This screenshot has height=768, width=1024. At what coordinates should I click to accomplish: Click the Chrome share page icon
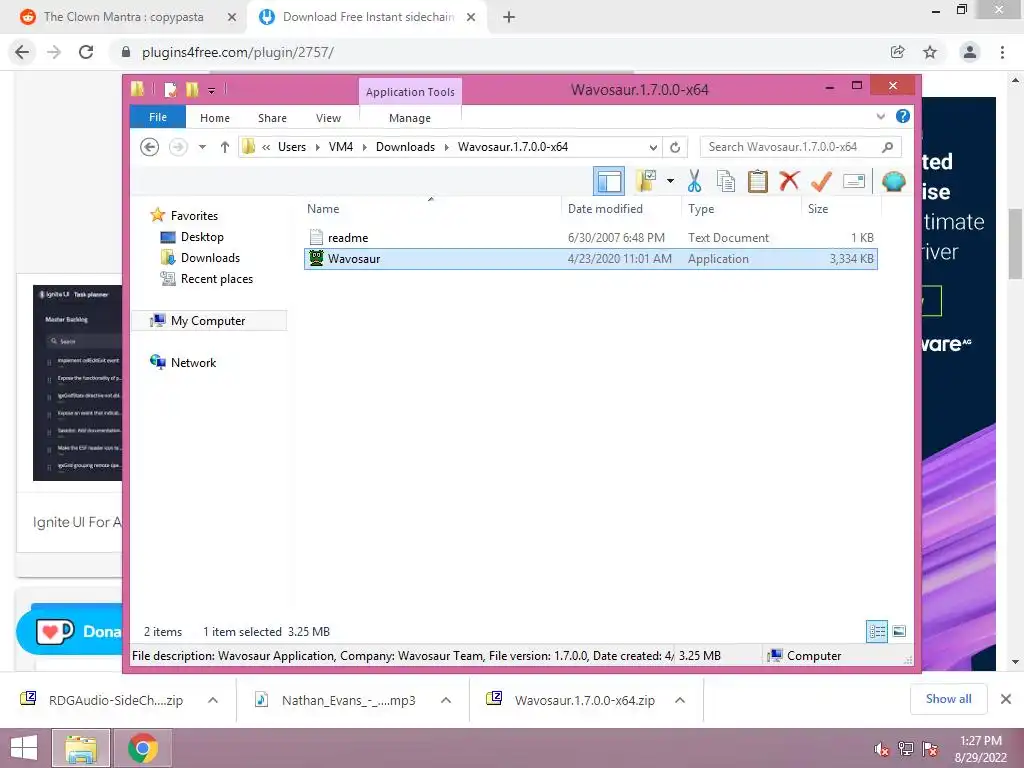pos(898,52)
